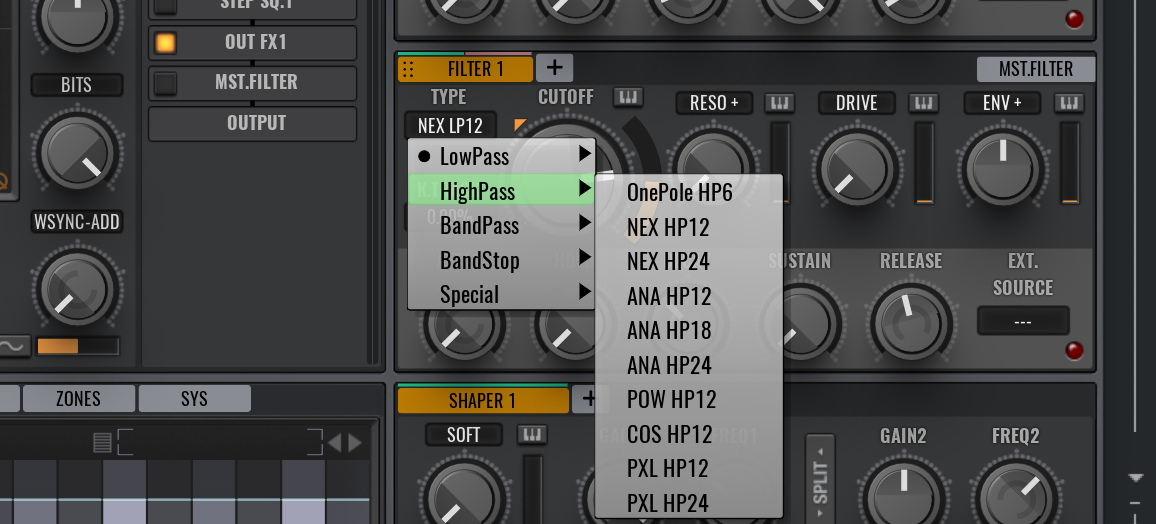Choose PXL HP12 filter type
Image resolution: width=1156 pixels, height=524 pixels.
click(689, 468)
